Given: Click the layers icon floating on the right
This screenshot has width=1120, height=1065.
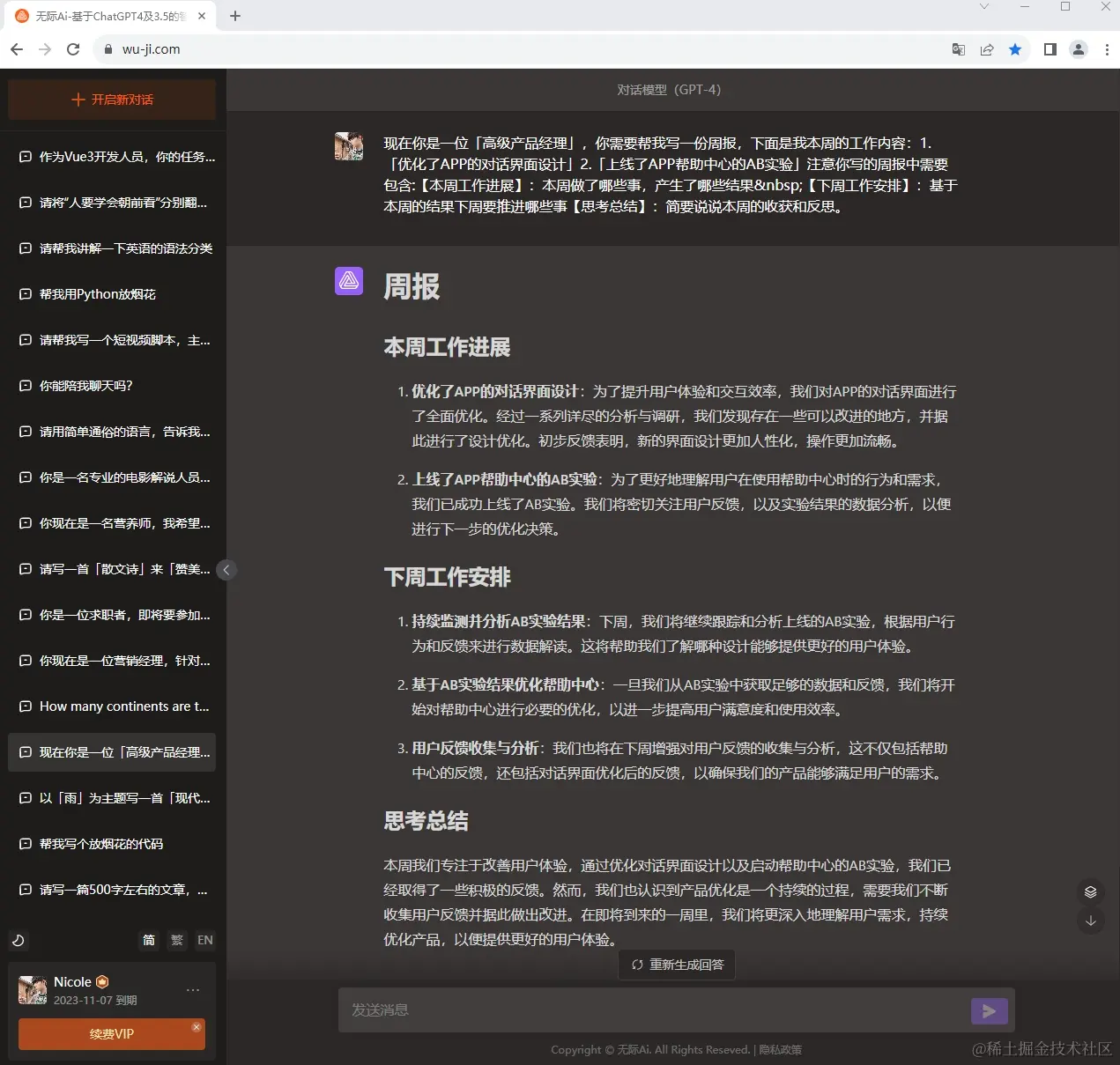Looking at the screenshot, I should (x=1091, y=891).
